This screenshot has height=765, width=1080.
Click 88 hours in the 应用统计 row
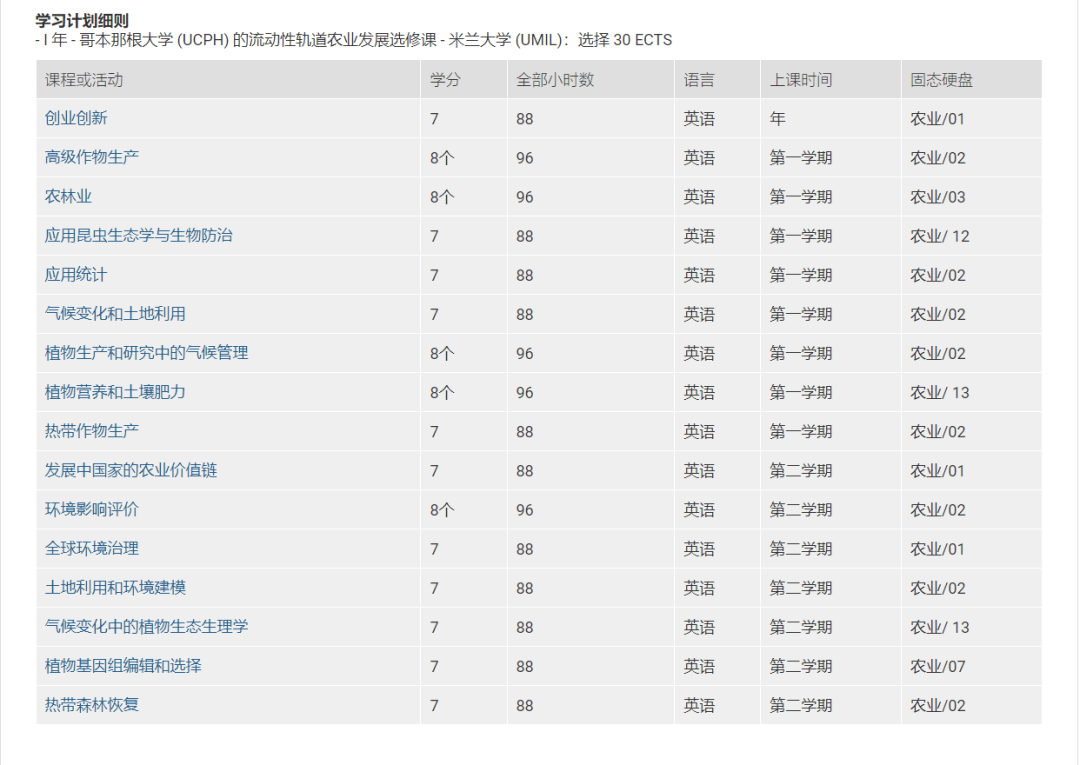point(524,275)
